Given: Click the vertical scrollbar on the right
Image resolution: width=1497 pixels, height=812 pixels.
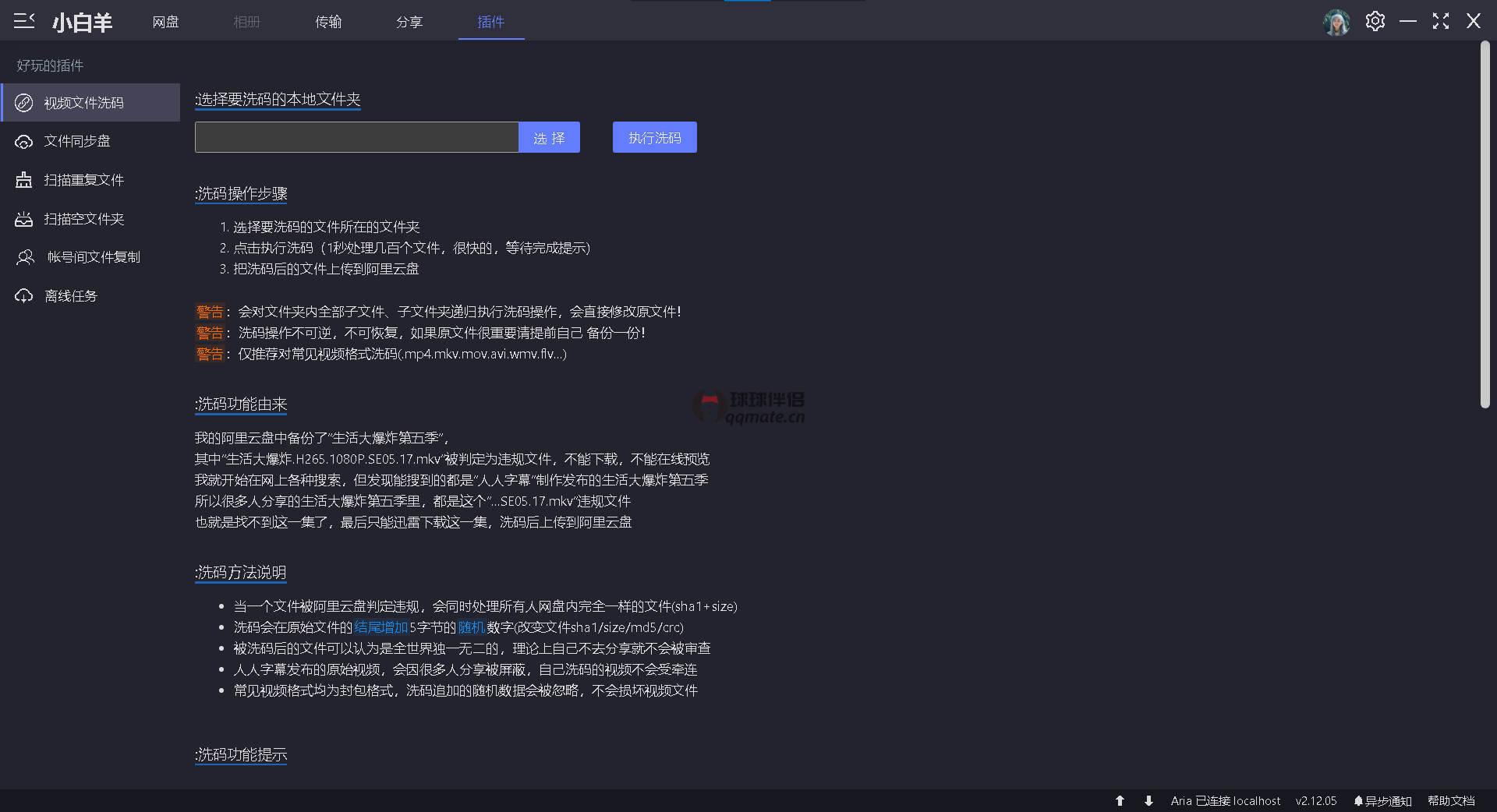Looking at the screenshot, I should 1485,226.
